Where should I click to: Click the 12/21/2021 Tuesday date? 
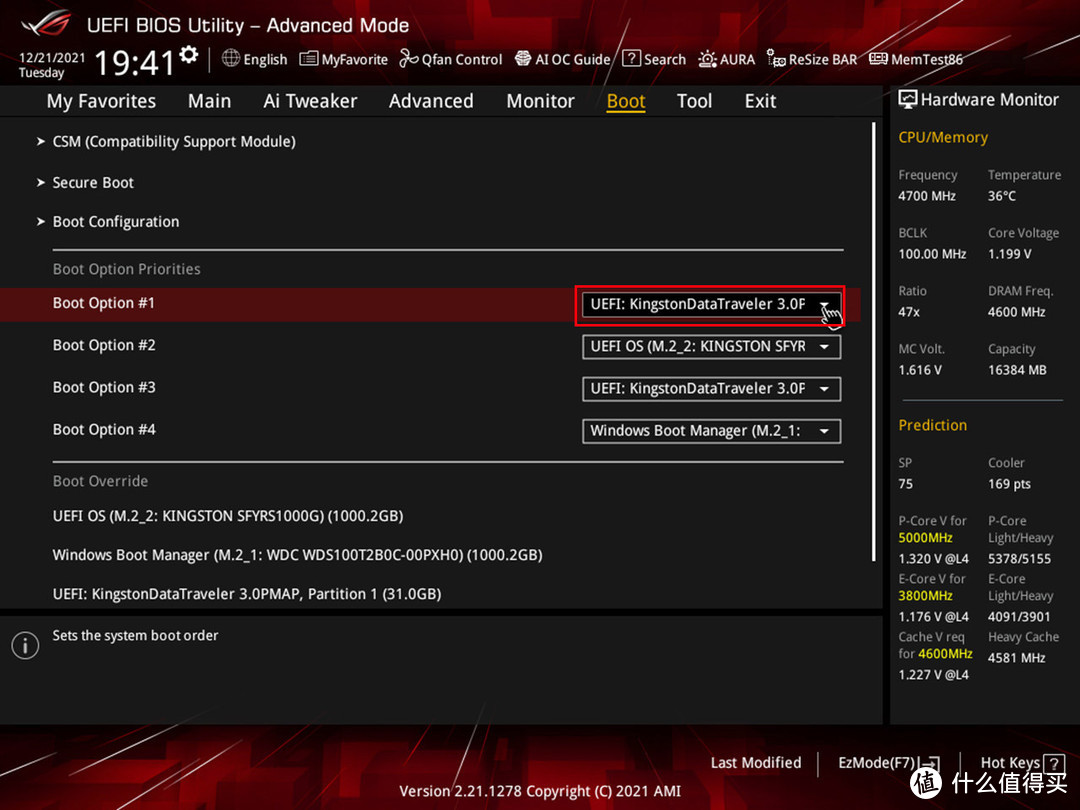[x=51, y=65]
